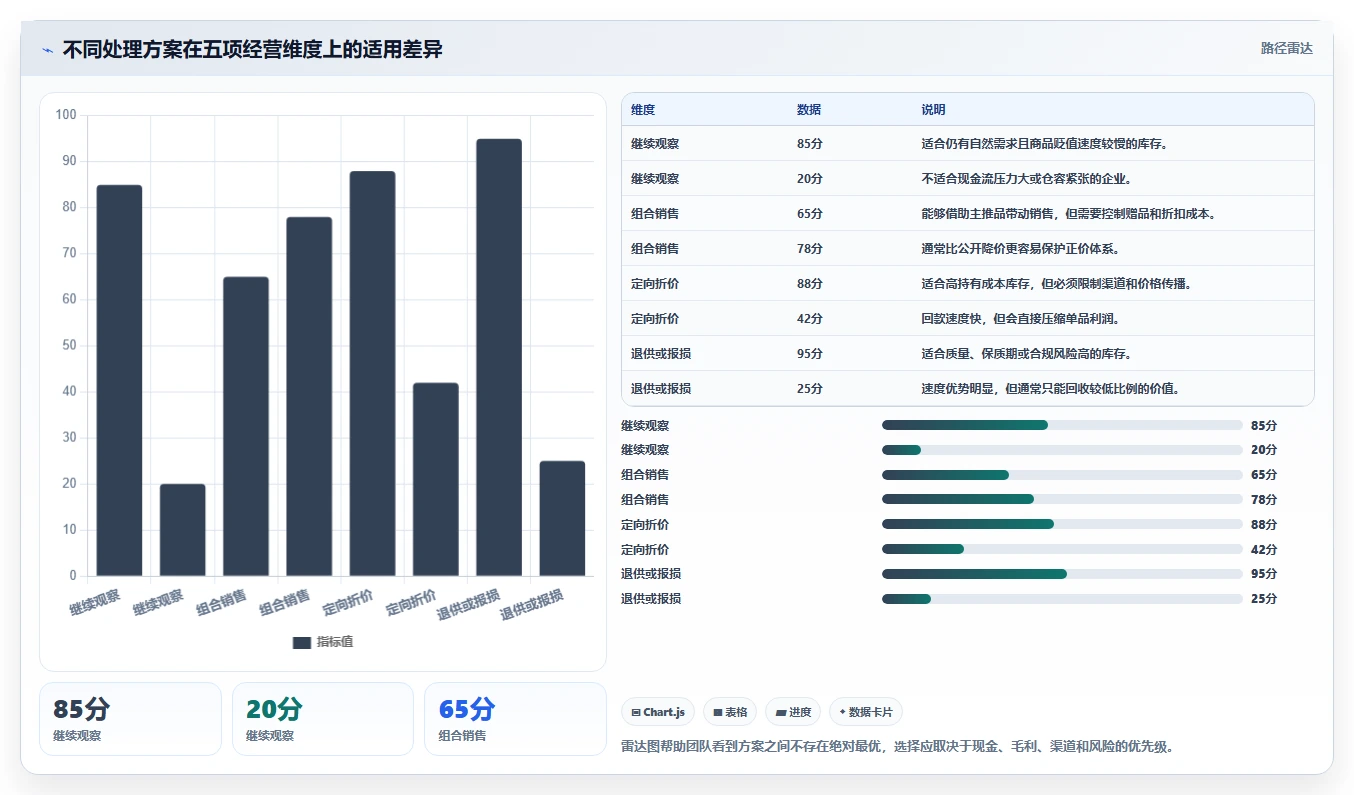This screenshot has width=1354, height=795.
Task: Open the green 20分 继续观察 data card
Action: (322, 719)
